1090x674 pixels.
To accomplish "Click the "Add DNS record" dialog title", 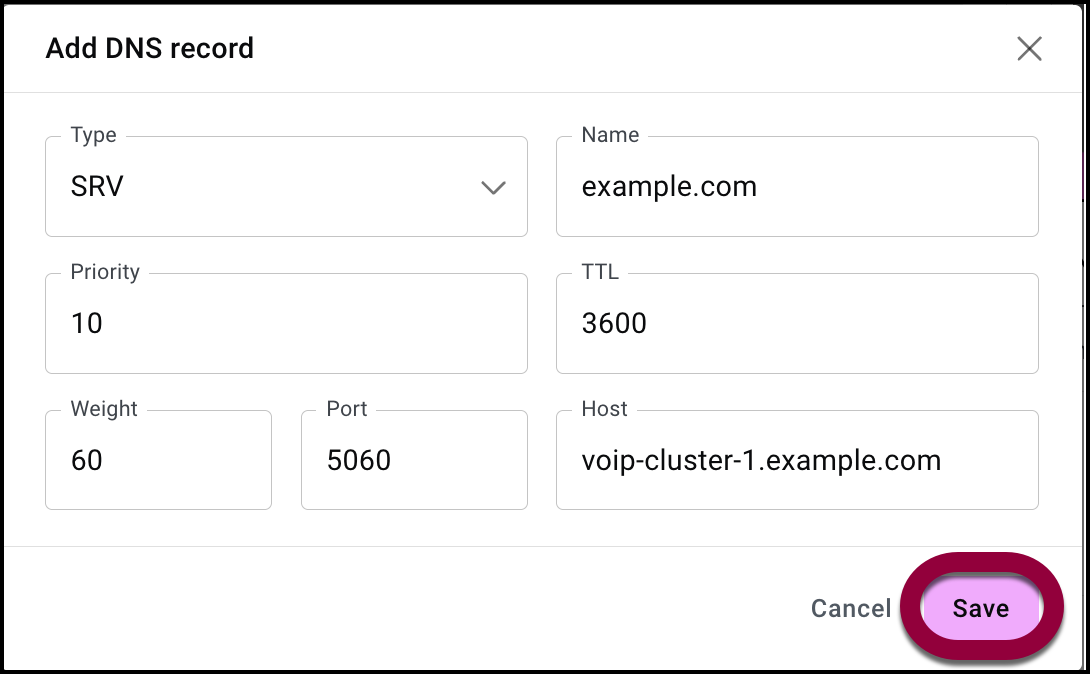I will click(150, 48).
